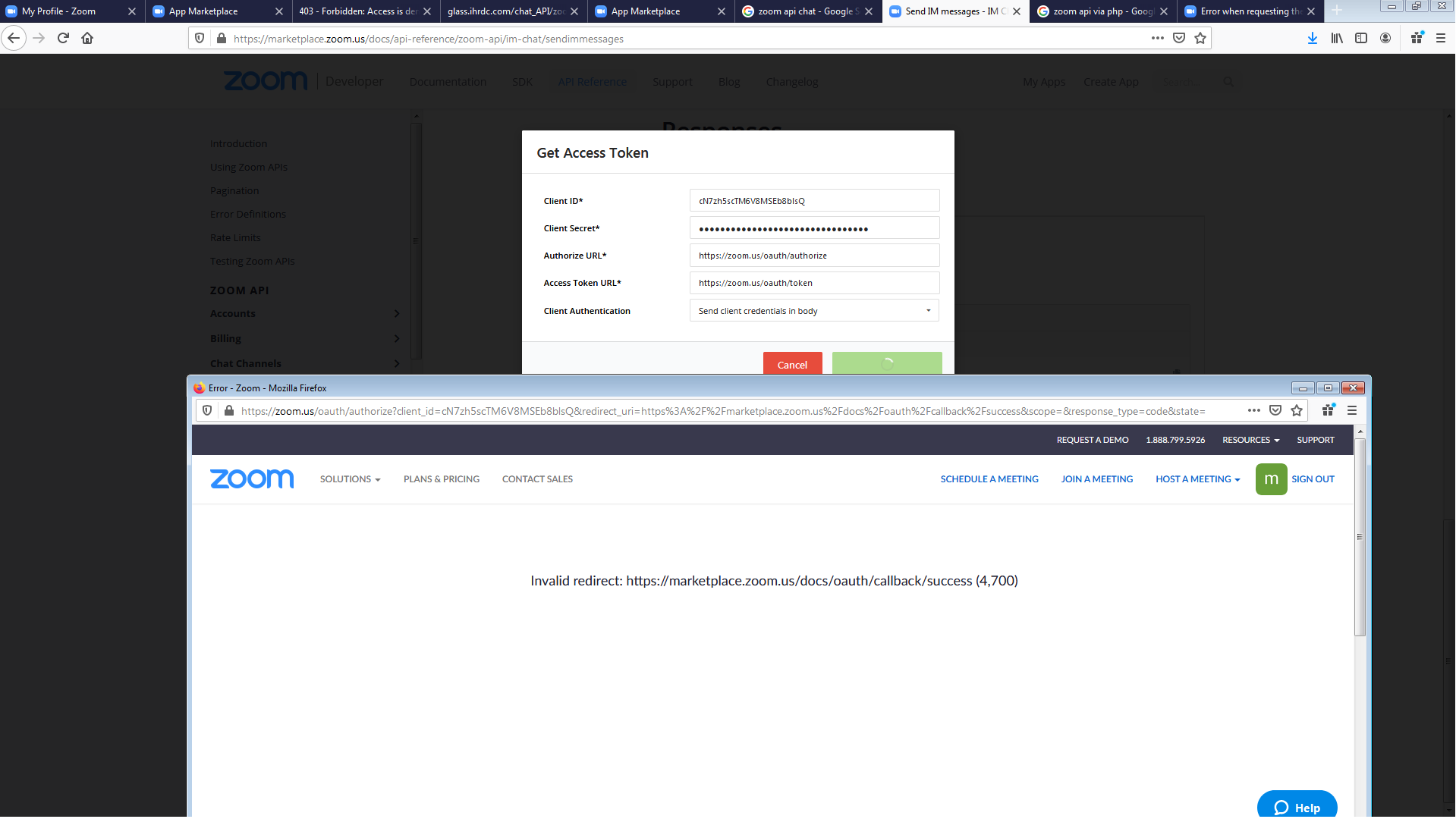1456x819 pixels.
Task: Cancel the Get Access Token dialog
Action: click(x=792, y=364)
